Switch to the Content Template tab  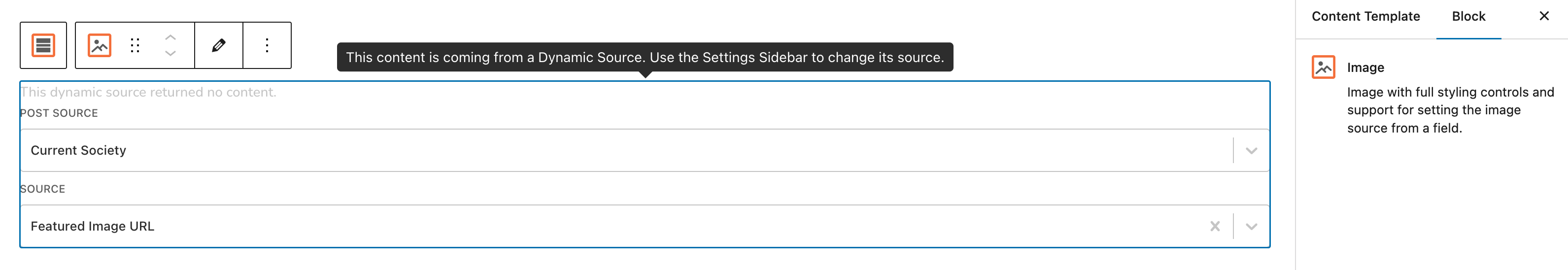[x=1365, y=16]
